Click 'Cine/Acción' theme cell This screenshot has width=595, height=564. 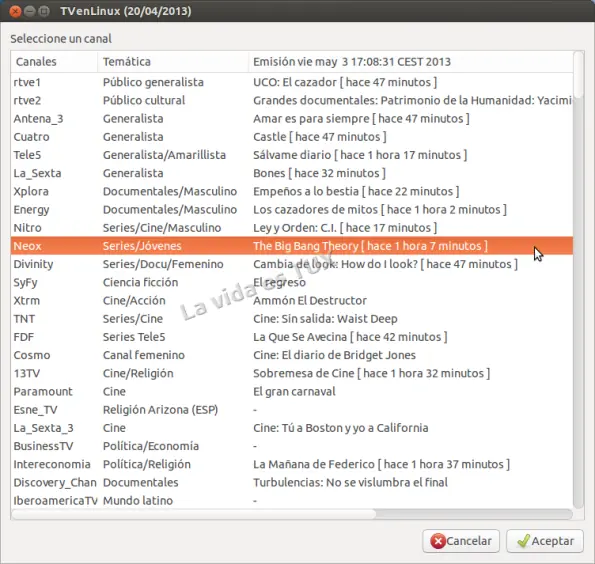(x=134, y=301)
